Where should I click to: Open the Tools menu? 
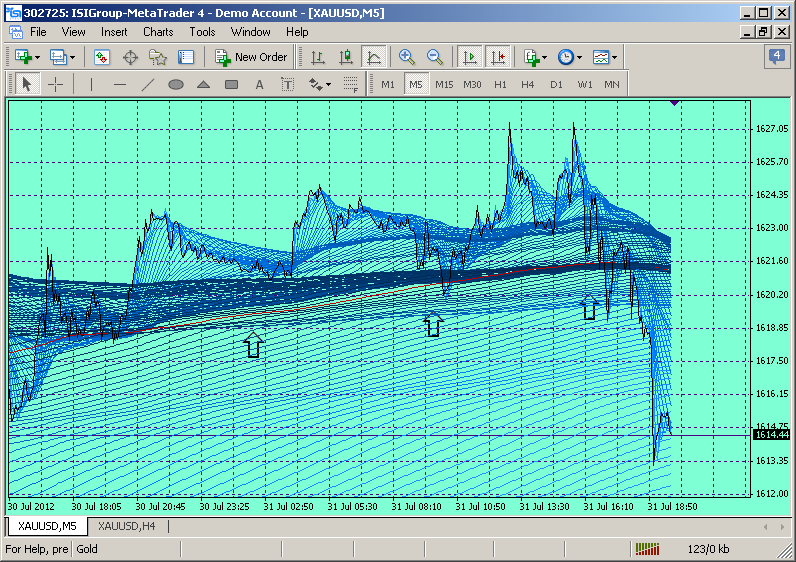(x=203, y=32)
